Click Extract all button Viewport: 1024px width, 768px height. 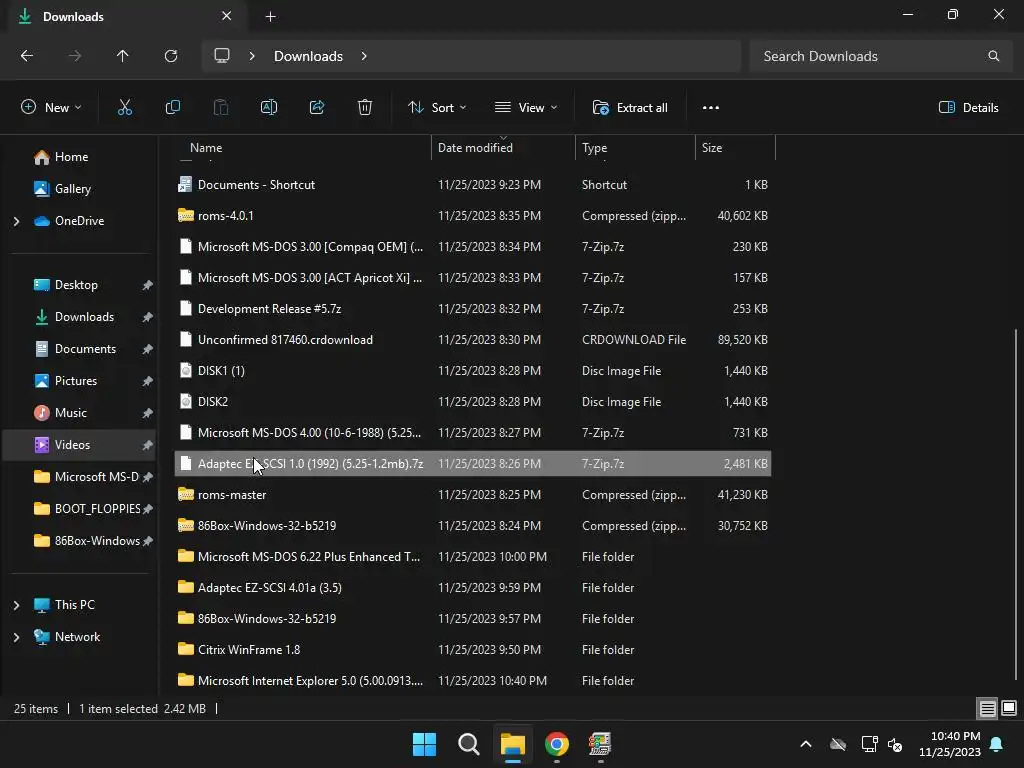point(630,108)
